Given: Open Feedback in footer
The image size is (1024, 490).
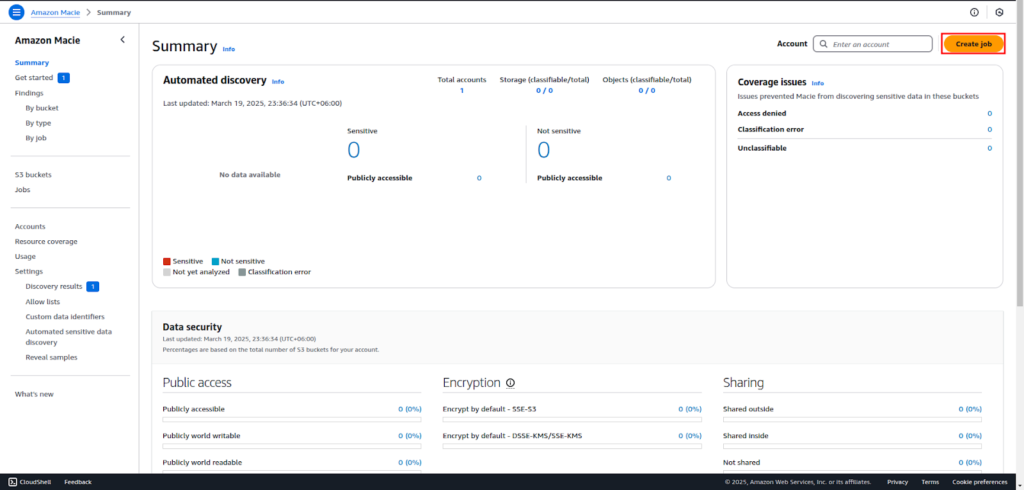Looking at the screenshot, I should coord(78,482).
